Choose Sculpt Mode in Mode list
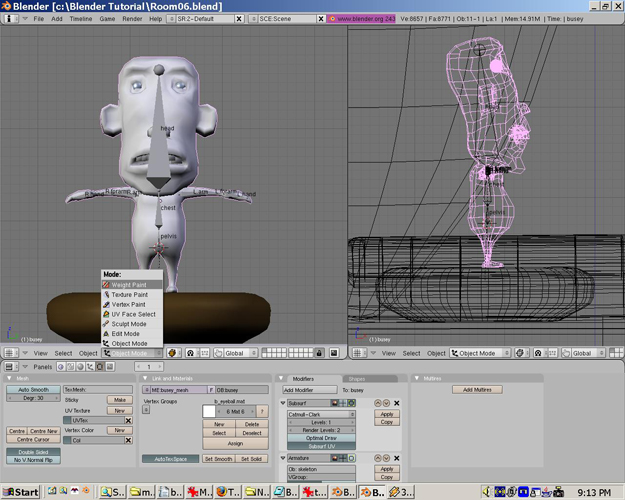Image resolution: width=625 pixels, height=500 pixels. coord(129,324)
